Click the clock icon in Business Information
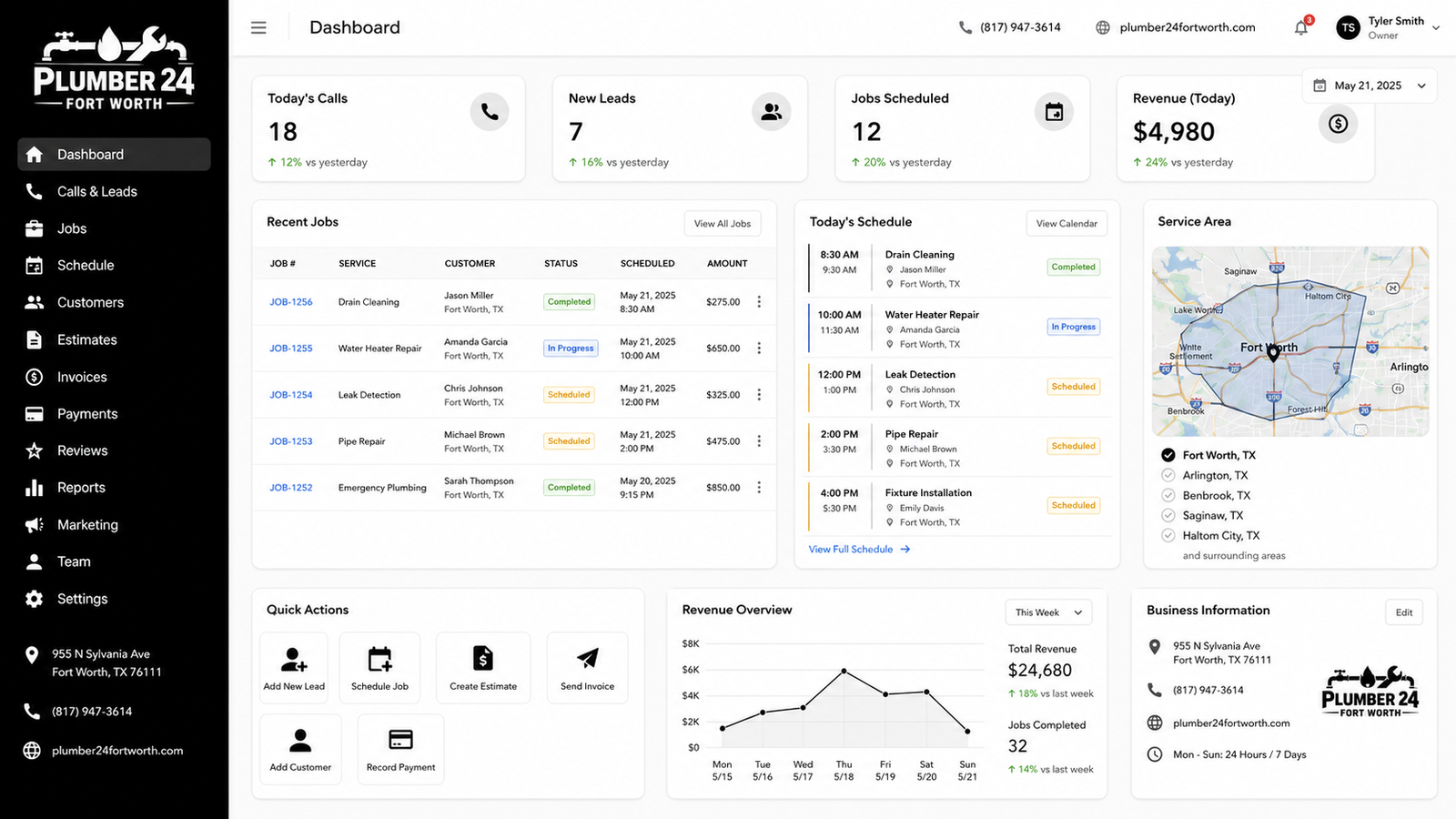Screen dimensions: 1456x819 (x=1155, y=754)
